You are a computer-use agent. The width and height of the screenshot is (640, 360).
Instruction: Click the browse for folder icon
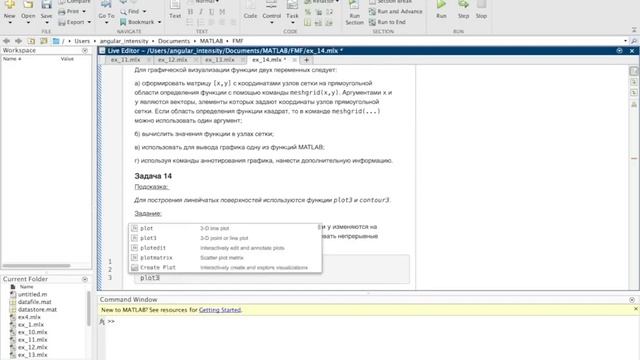click(44, 41)
